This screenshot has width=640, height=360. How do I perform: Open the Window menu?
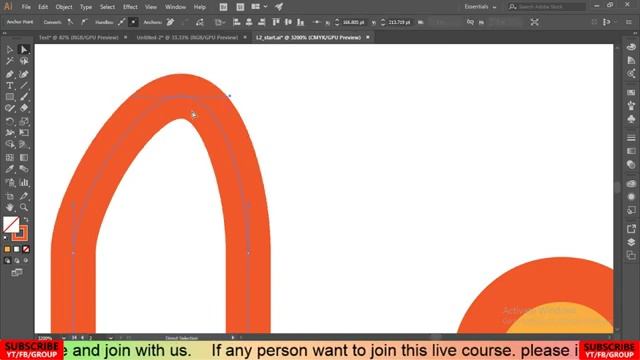(176, 7)
